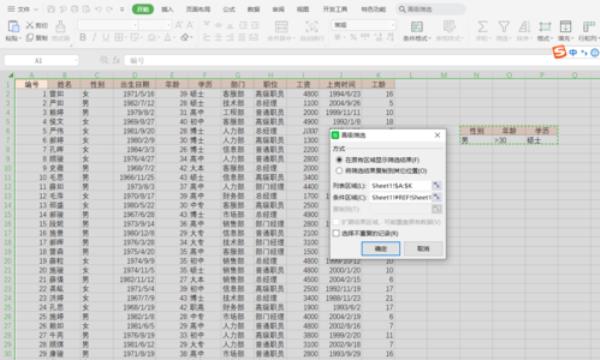
Task: Switch to the Data tab
Action: click(253, 9)
